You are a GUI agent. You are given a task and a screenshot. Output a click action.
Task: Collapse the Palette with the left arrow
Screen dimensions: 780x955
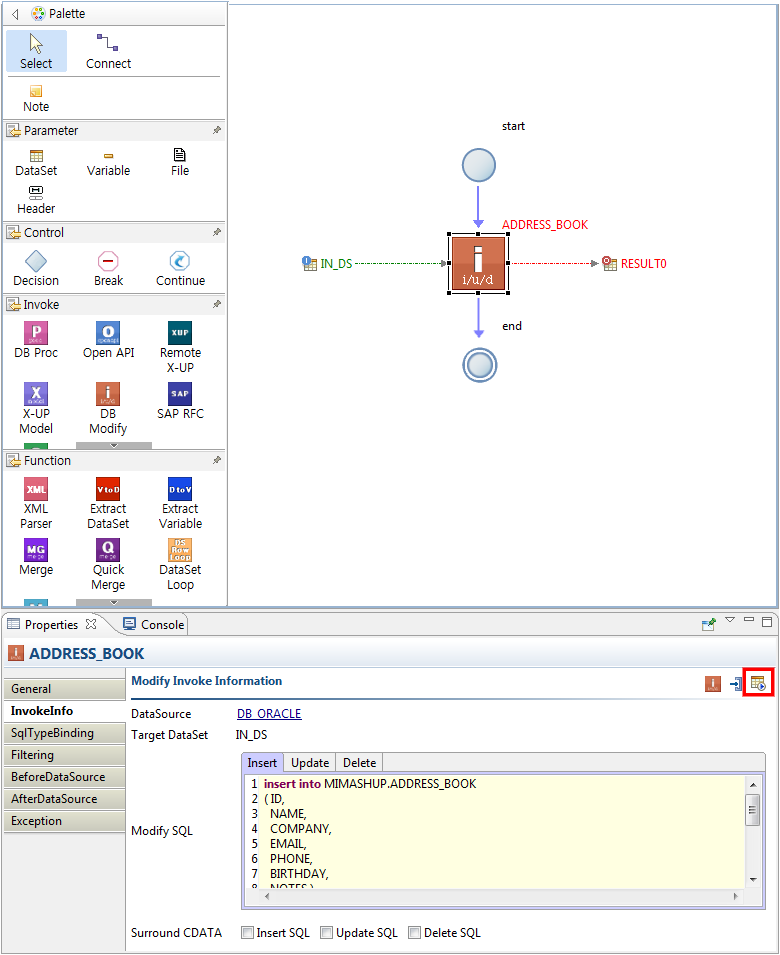(x=15, y=13)
